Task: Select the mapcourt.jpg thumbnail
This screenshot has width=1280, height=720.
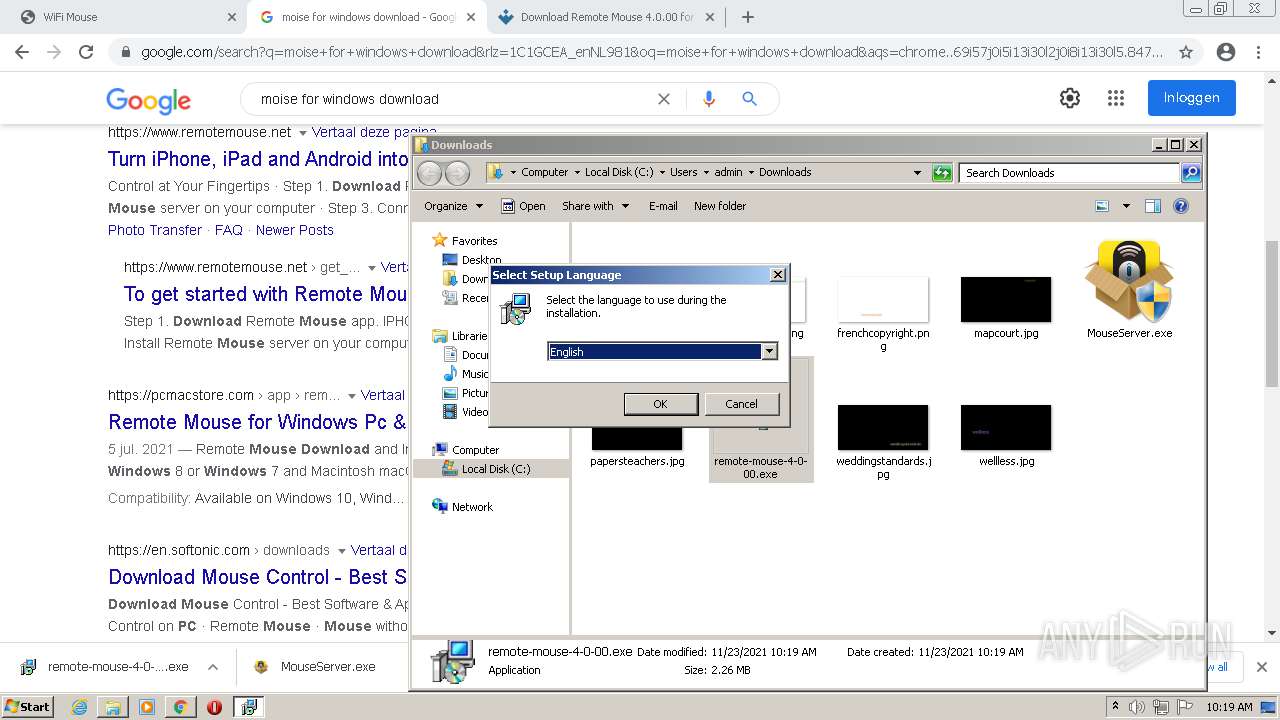Action: point(1006,299)
